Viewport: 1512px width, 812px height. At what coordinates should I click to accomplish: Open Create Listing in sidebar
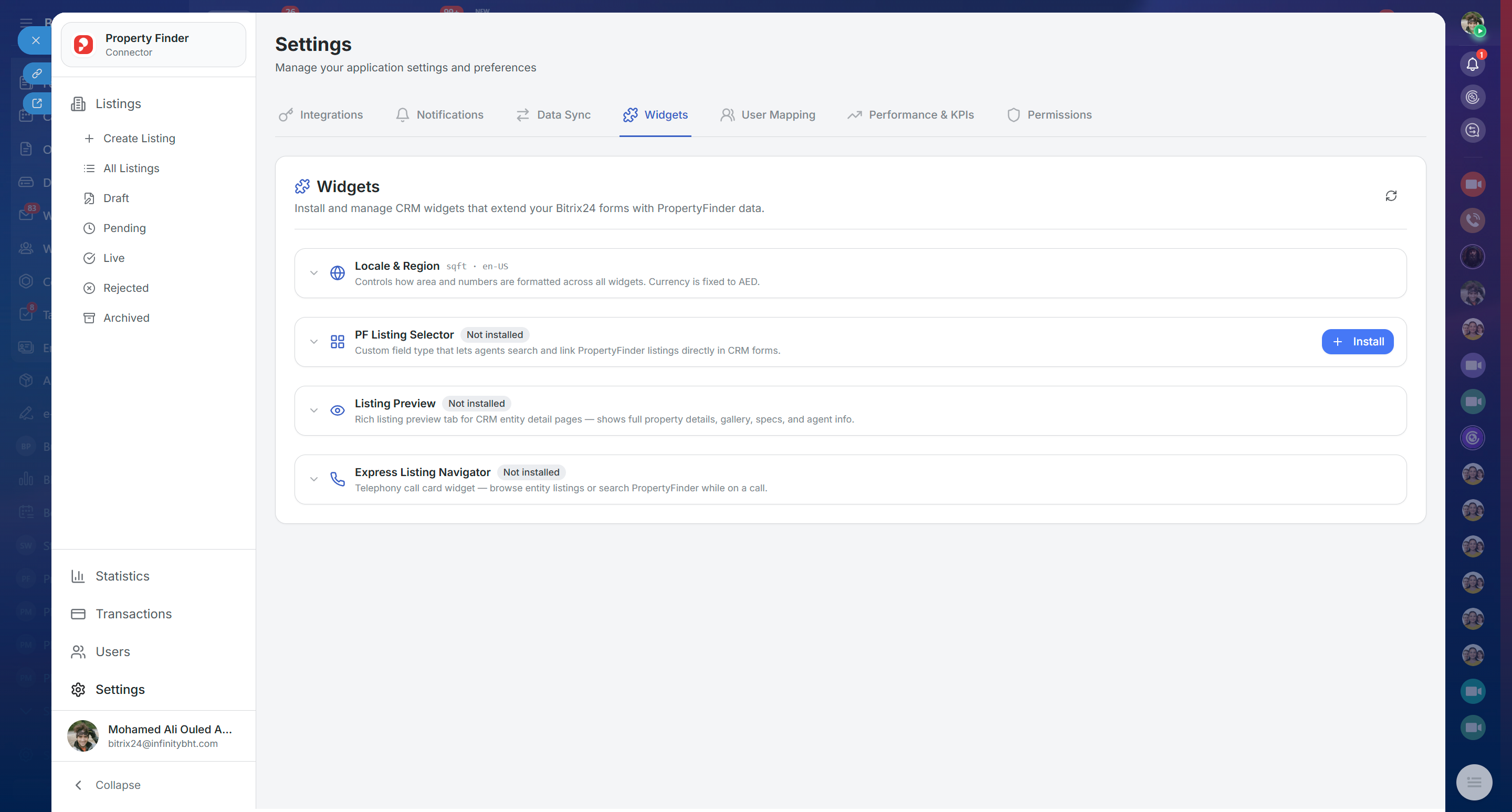[139, 139]
